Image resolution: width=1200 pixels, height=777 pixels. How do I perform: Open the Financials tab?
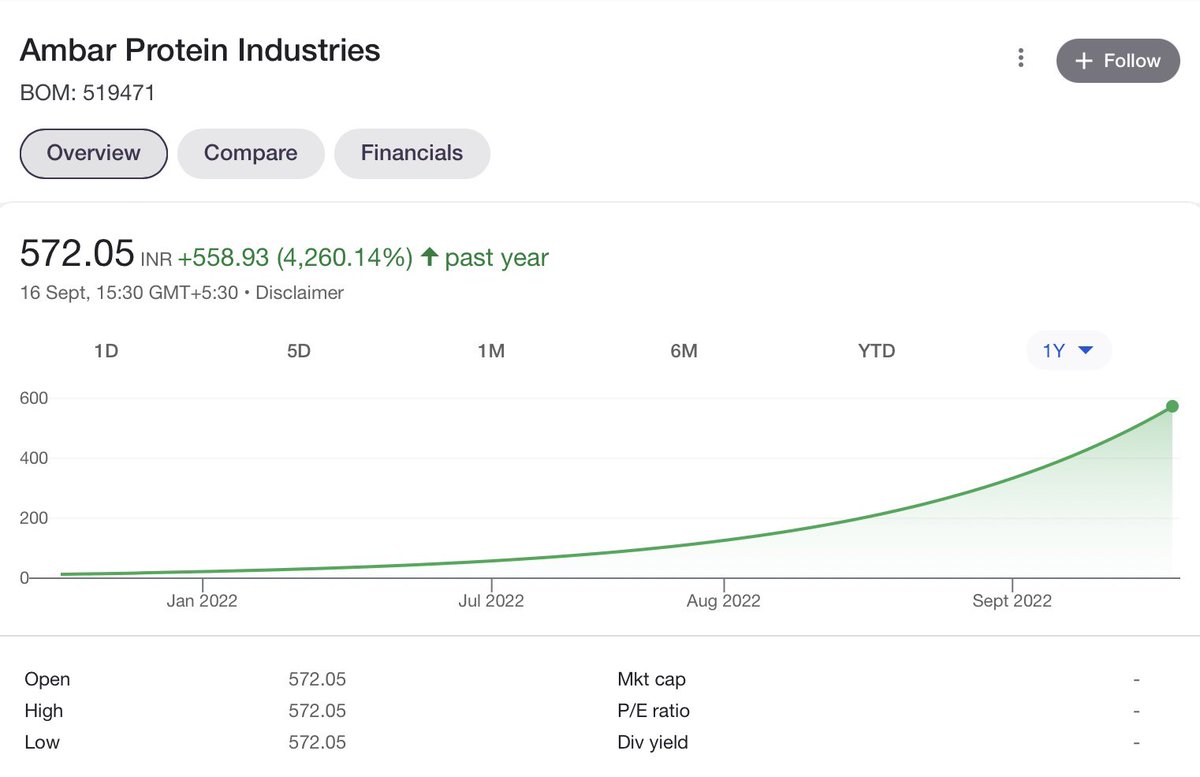(412, 154)
